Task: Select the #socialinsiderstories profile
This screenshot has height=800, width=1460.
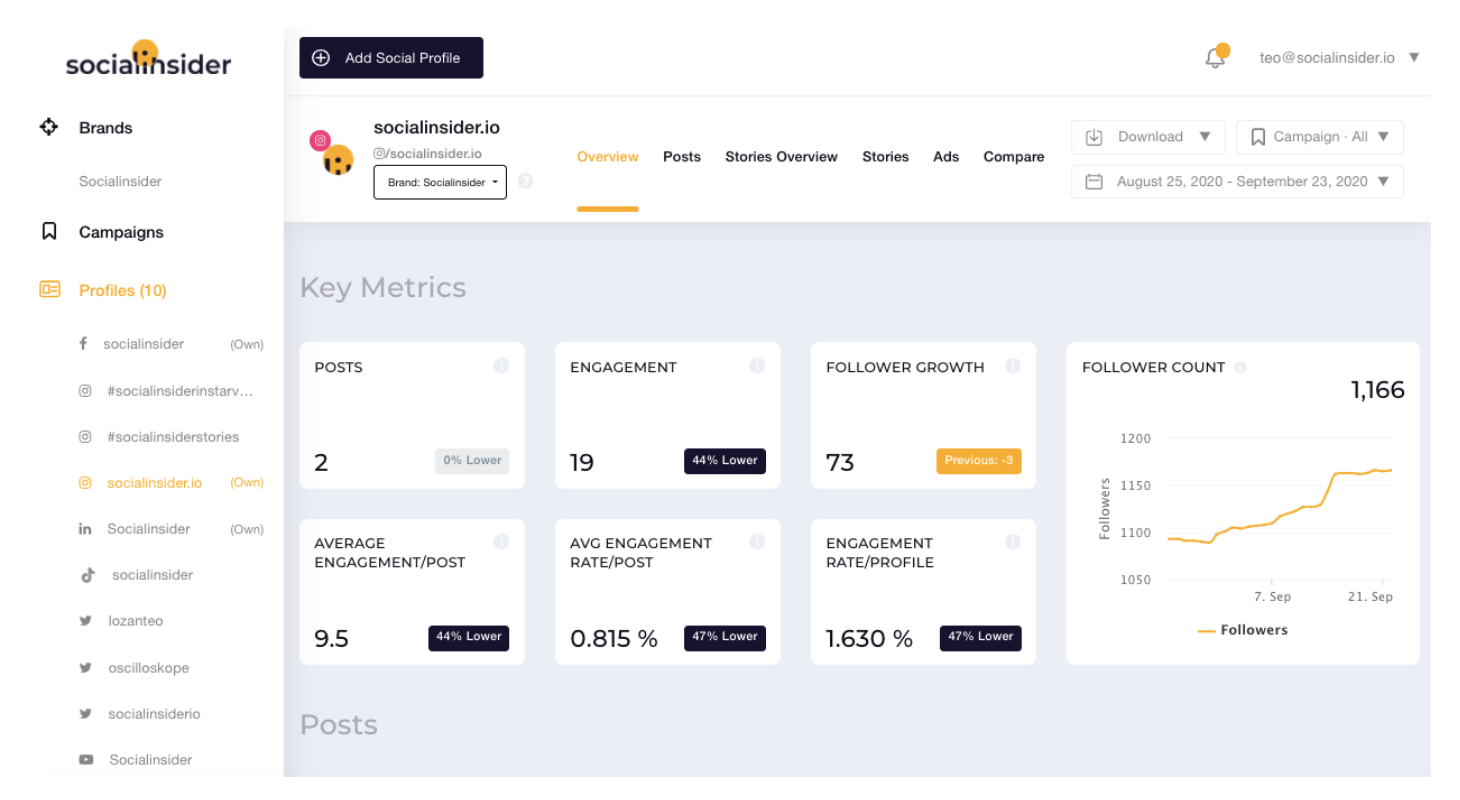Action: 173,437
